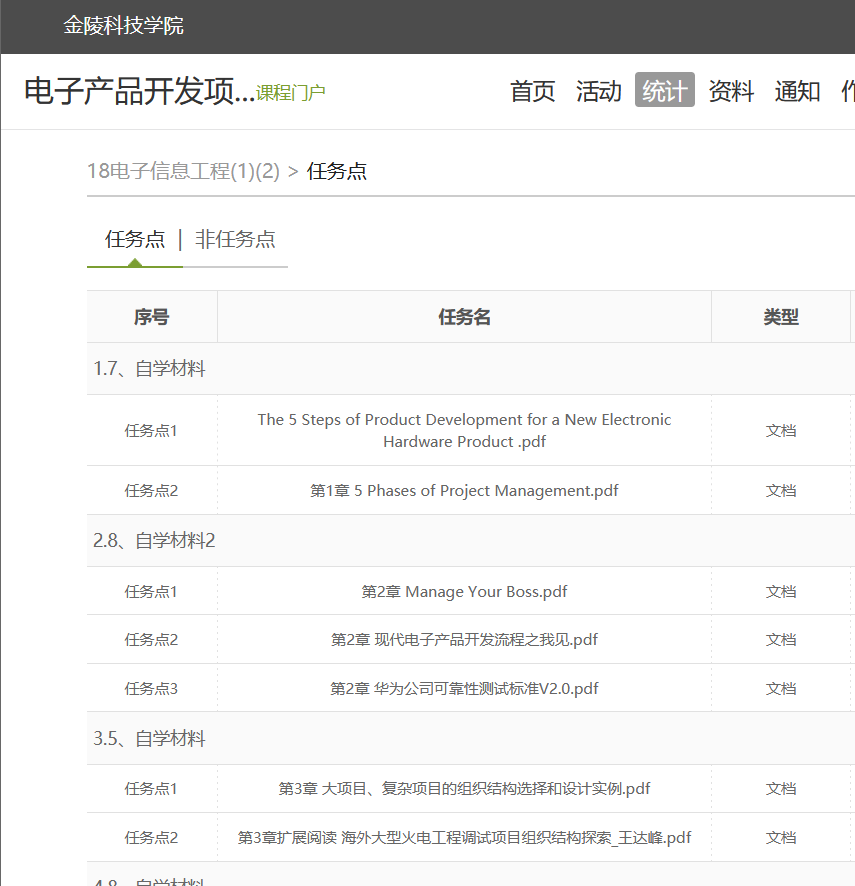Open 第2章 华为公司可靠性测试标准V2.0.pdf
Screen dimensions: 855x886
click(464, 689)
